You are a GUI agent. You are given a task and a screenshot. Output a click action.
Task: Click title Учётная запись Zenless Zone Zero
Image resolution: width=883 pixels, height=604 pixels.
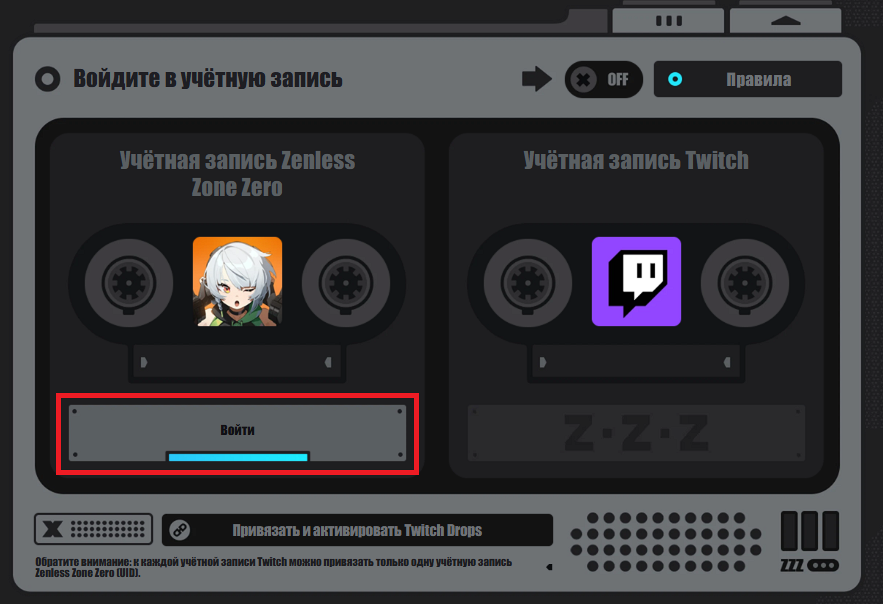coord(237,173)
